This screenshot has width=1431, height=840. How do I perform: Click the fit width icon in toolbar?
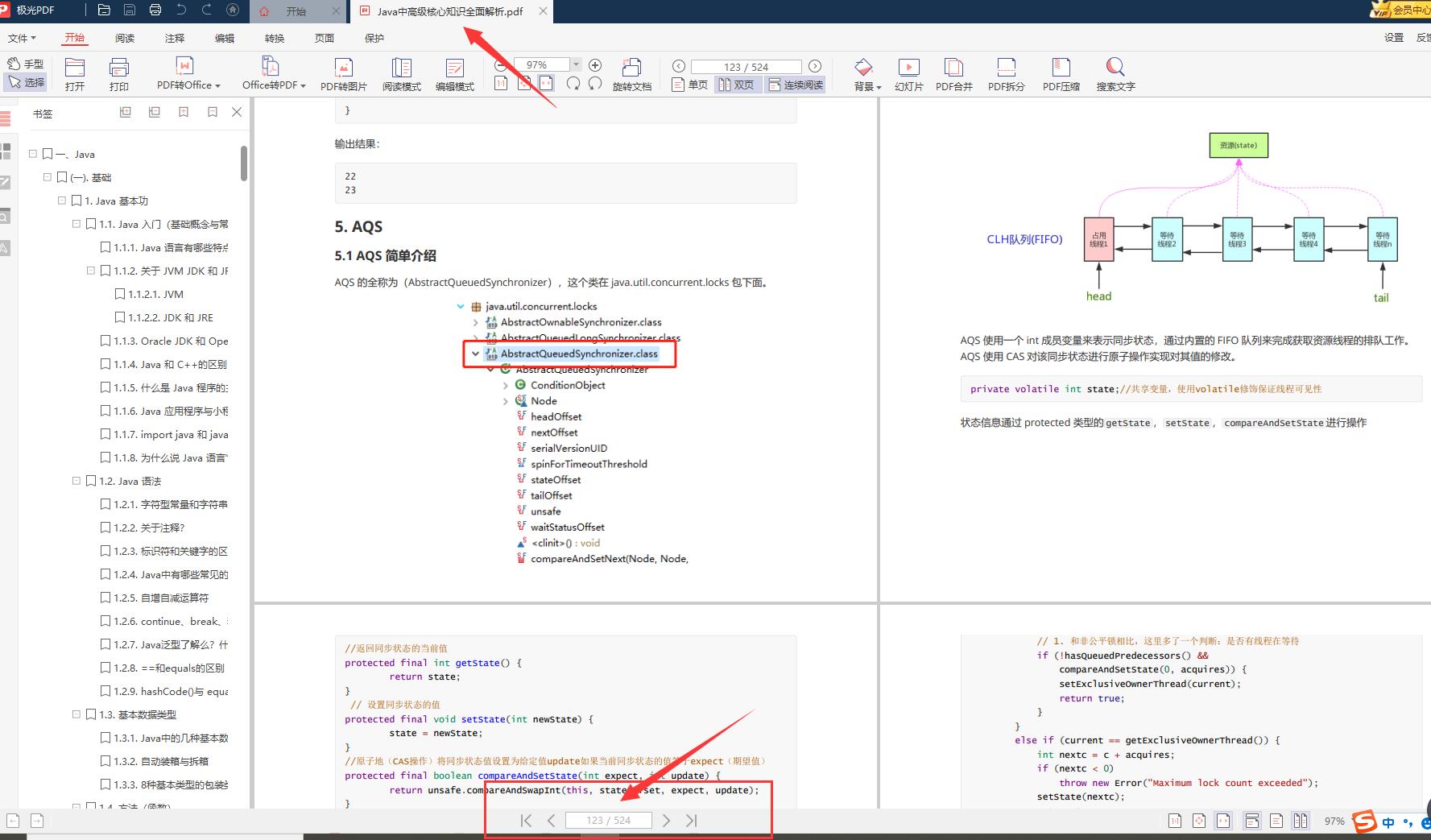[547, 83]
